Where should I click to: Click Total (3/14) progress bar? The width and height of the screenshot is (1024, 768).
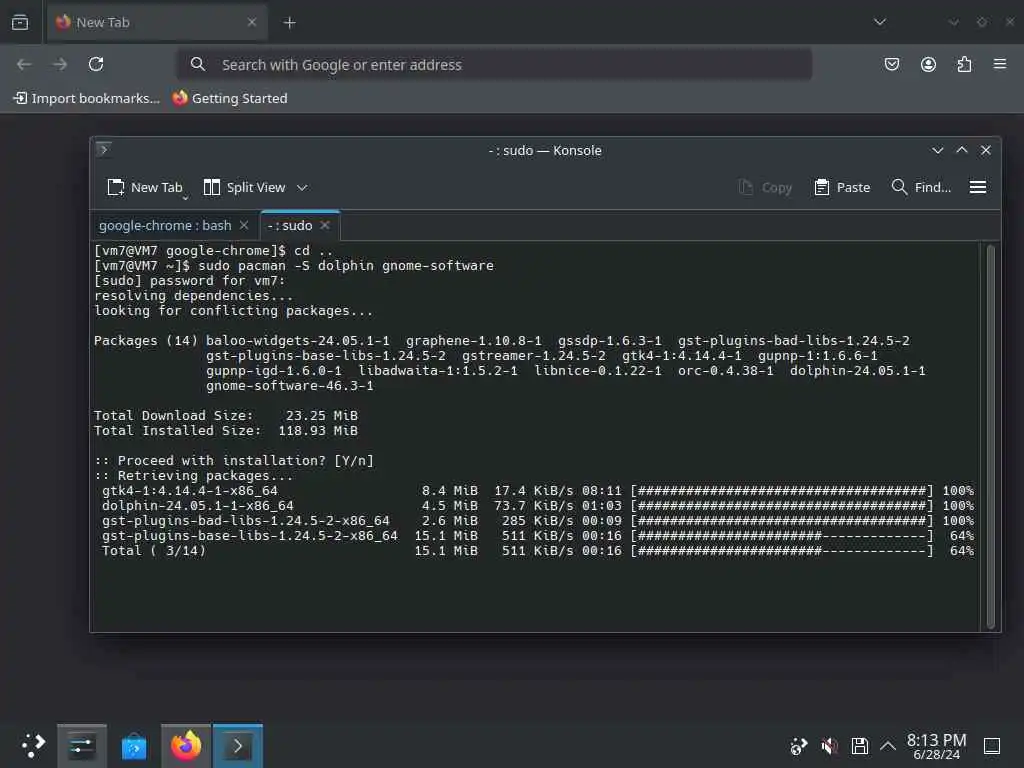click(782, 551)
